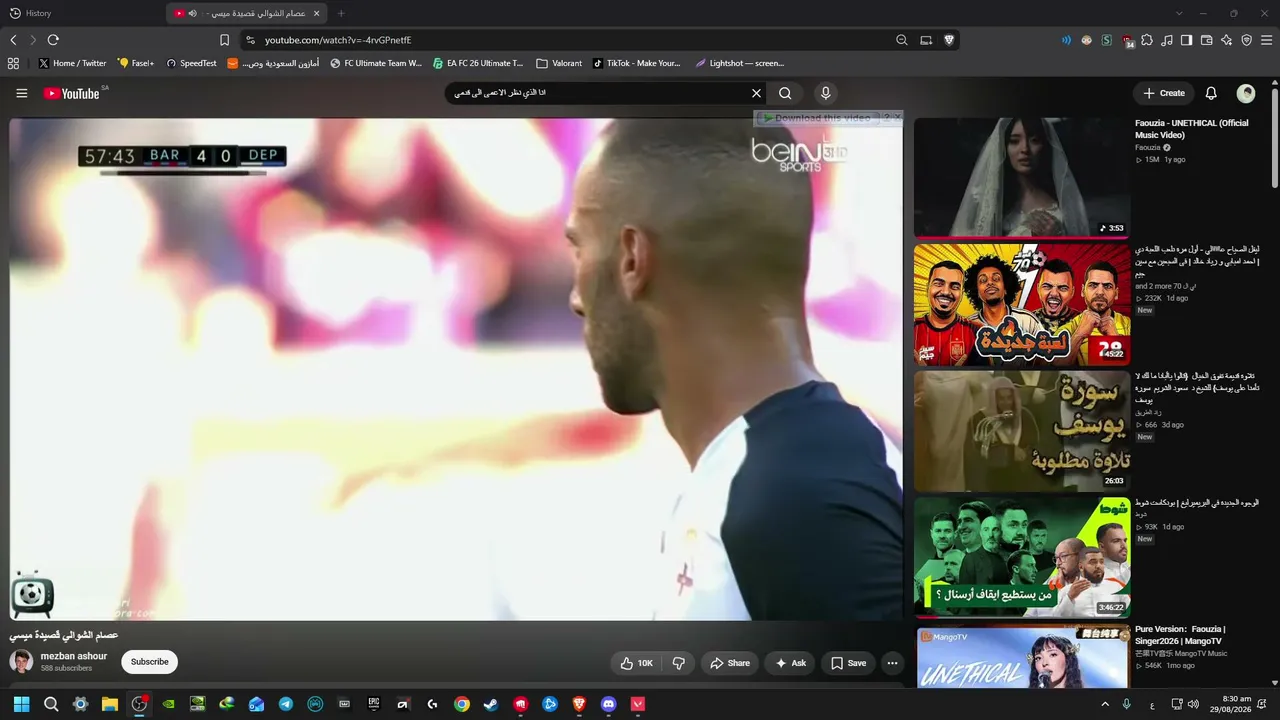The image size is (1280, 720).
Task: Open Discord from the taskbar
Action: tap(608, 704)
